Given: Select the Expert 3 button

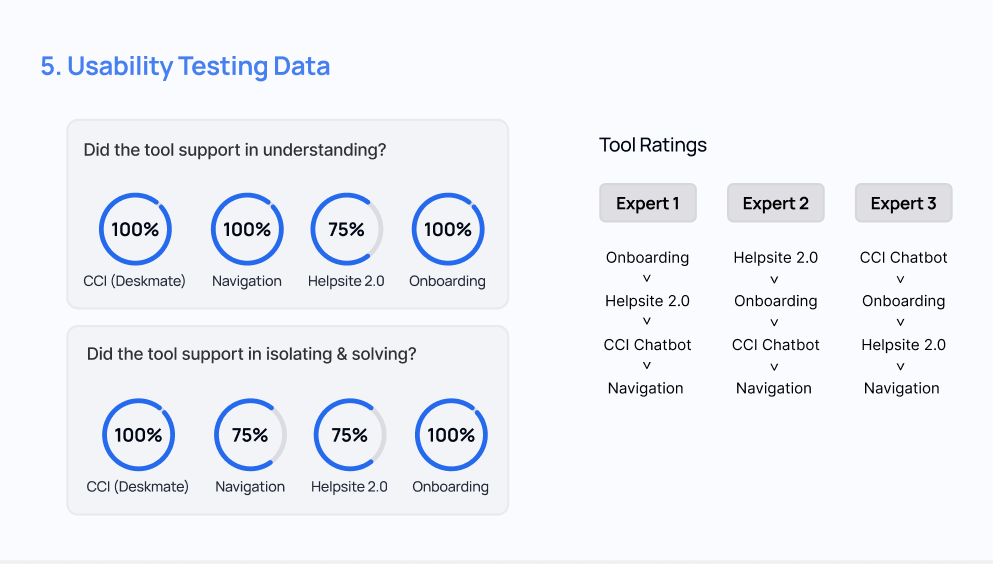Looking at the screenshot, I should point(904,203).
